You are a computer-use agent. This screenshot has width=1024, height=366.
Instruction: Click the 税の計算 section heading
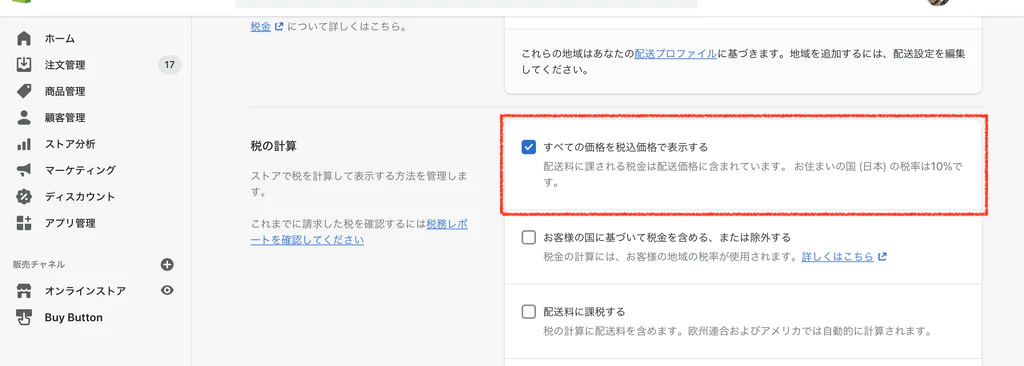coord(273,147)
